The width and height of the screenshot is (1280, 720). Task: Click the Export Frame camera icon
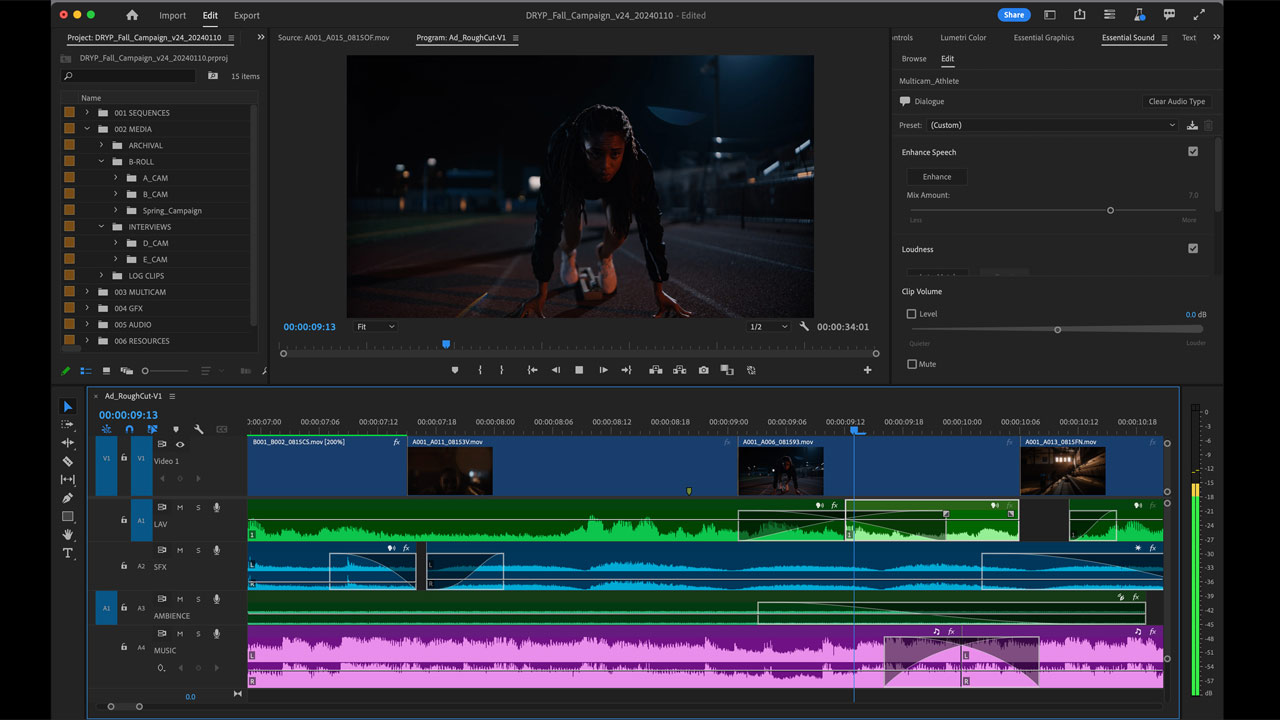(703, 369)
